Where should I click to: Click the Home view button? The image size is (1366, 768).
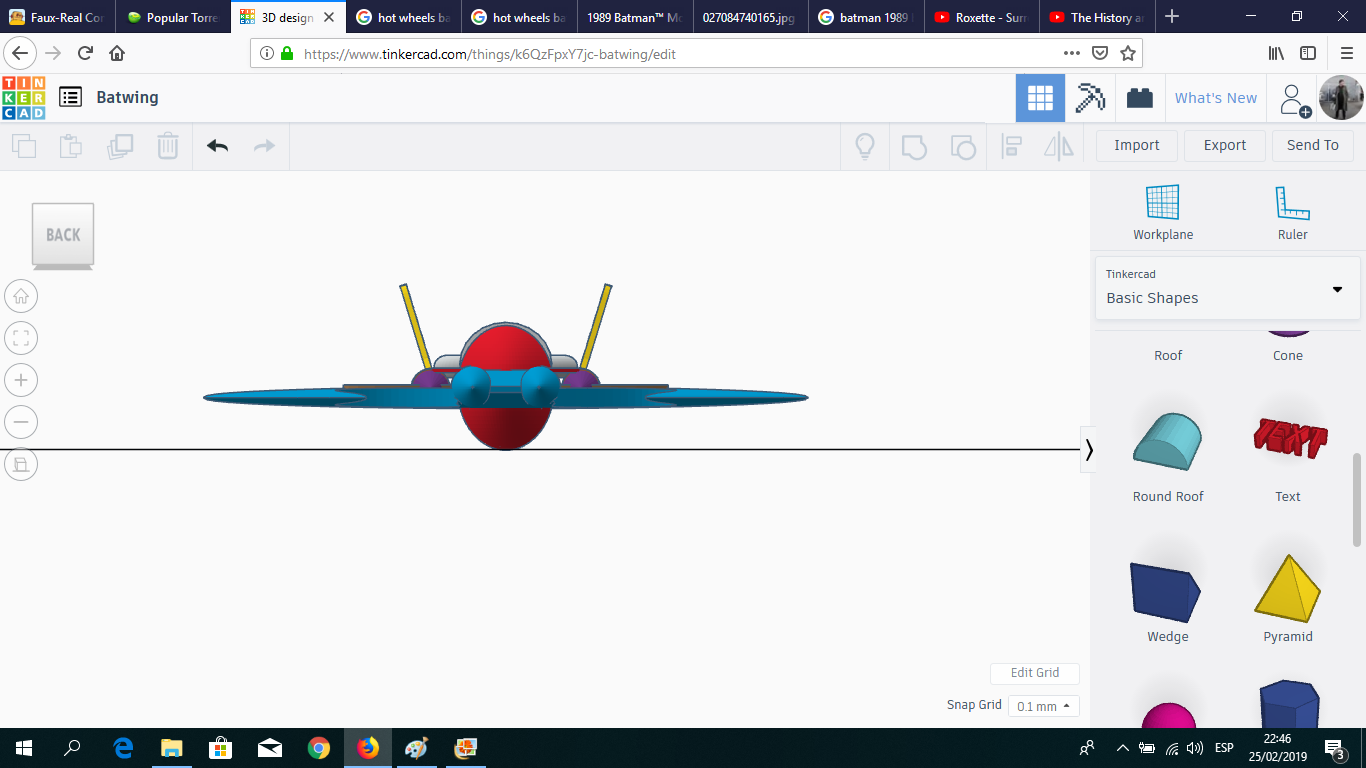[x=21, y=296]
